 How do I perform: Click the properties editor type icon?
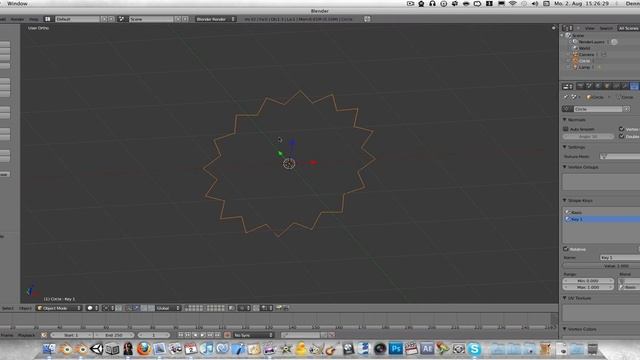click(567, 86)
